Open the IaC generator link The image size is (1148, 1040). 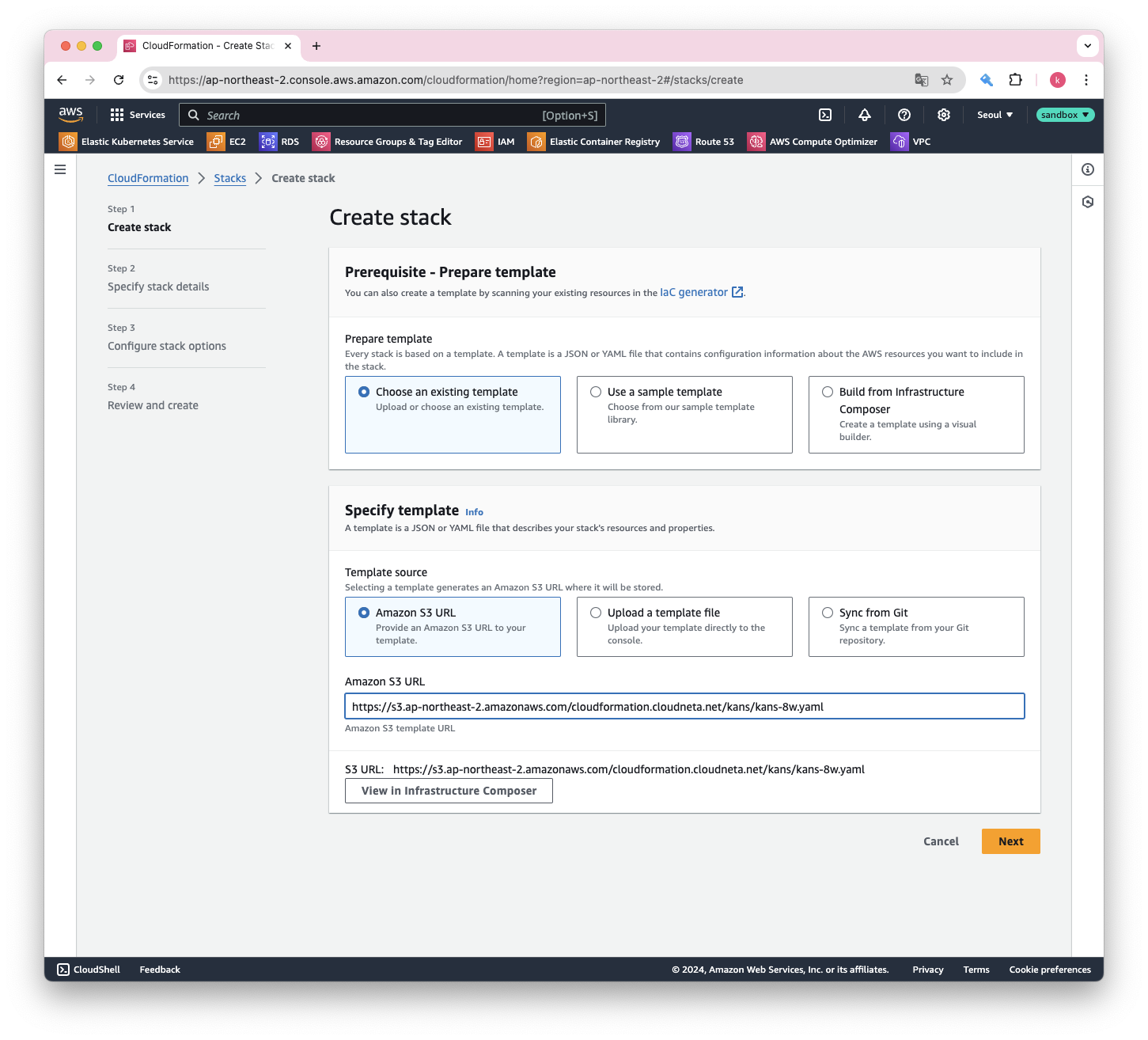coord(701,292)
